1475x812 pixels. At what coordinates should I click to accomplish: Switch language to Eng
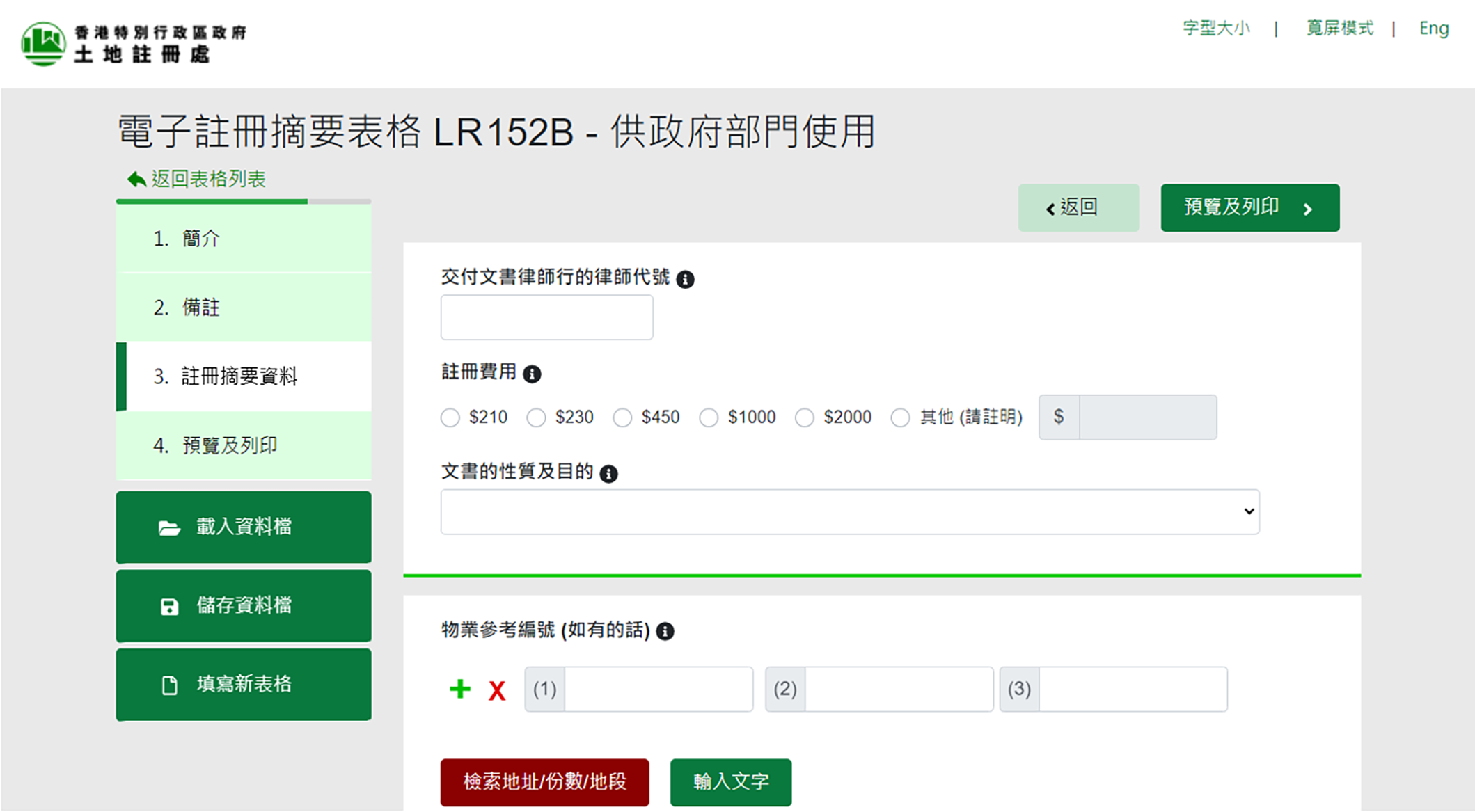point(1434,29)
